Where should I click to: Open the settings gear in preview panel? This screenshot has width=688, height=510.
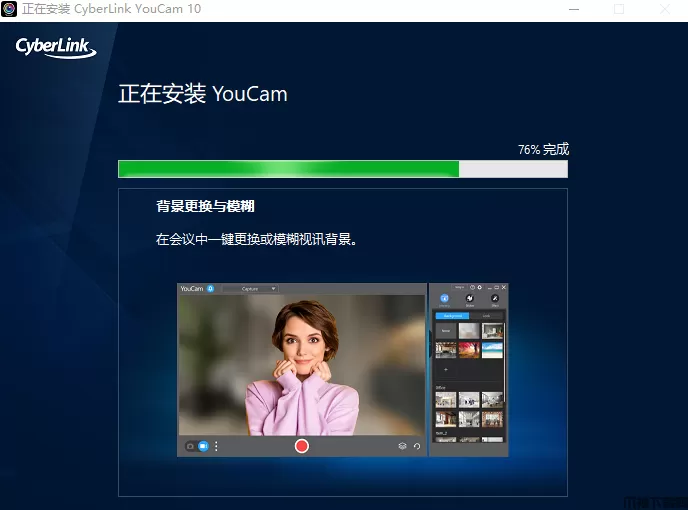(x=480, y=287)
